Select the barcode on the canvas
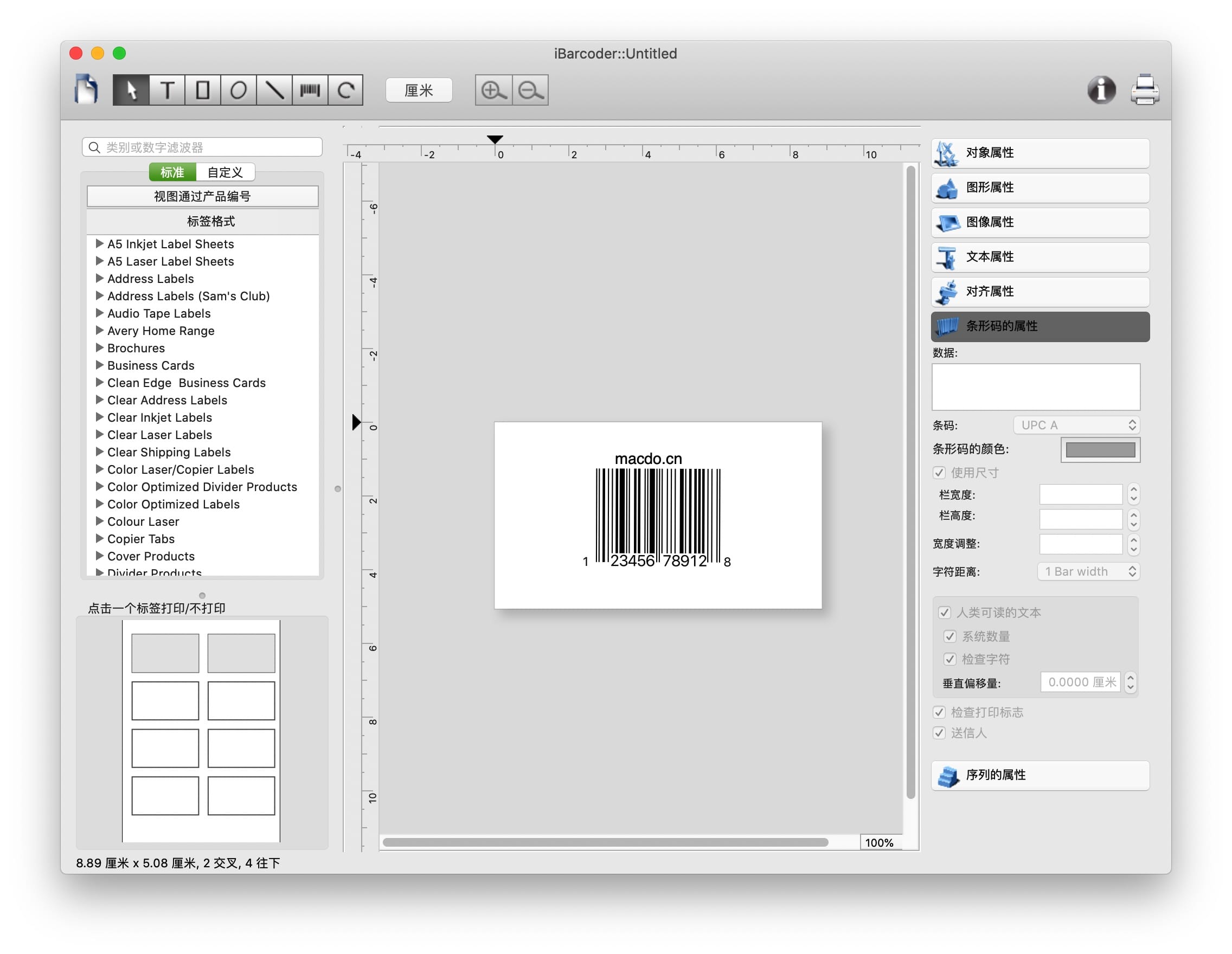Screen dimensions: 1232x954 point(658,517)
